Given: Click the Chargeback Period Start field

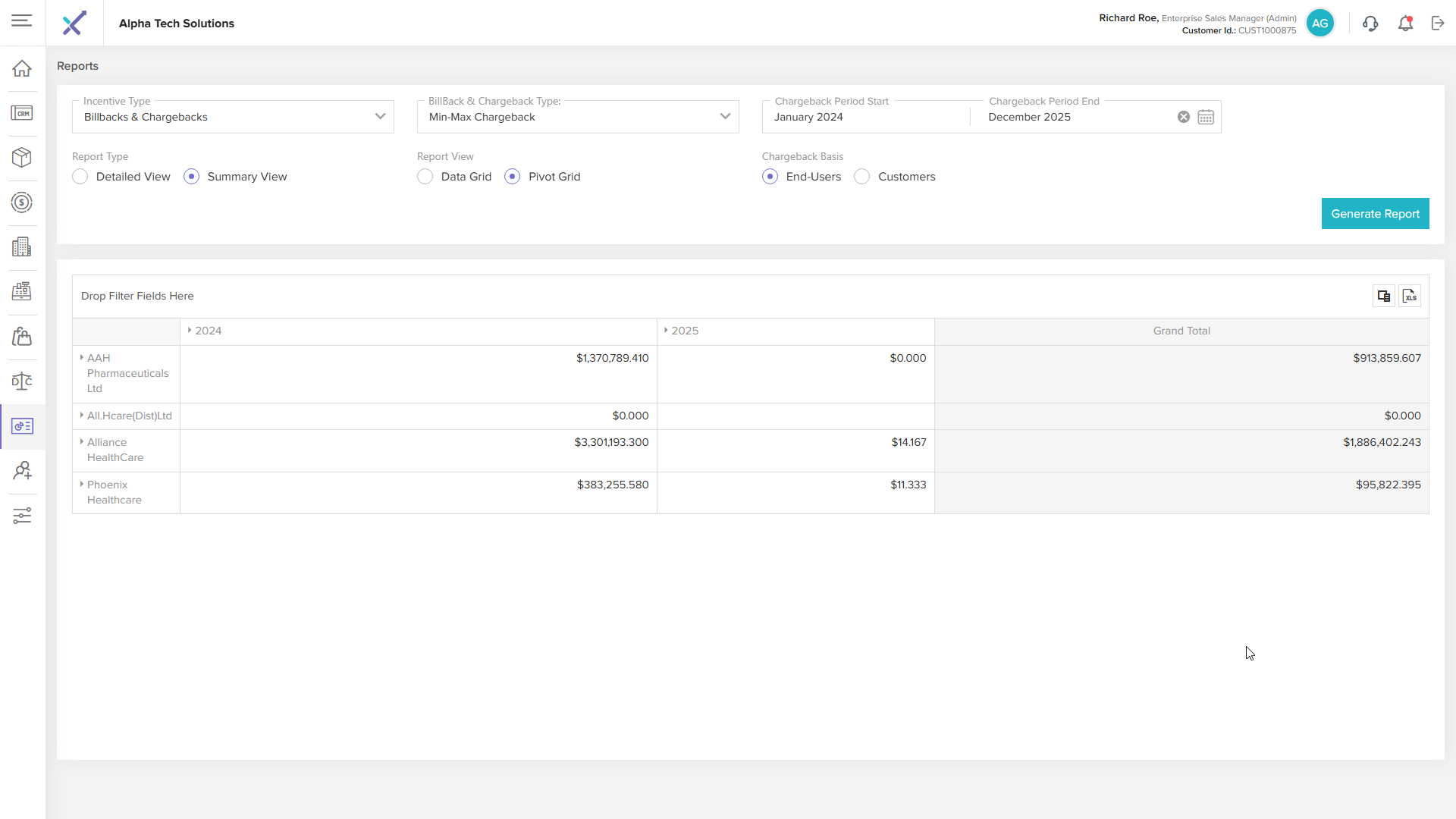Looking at the screenshot, I should 864,117.
